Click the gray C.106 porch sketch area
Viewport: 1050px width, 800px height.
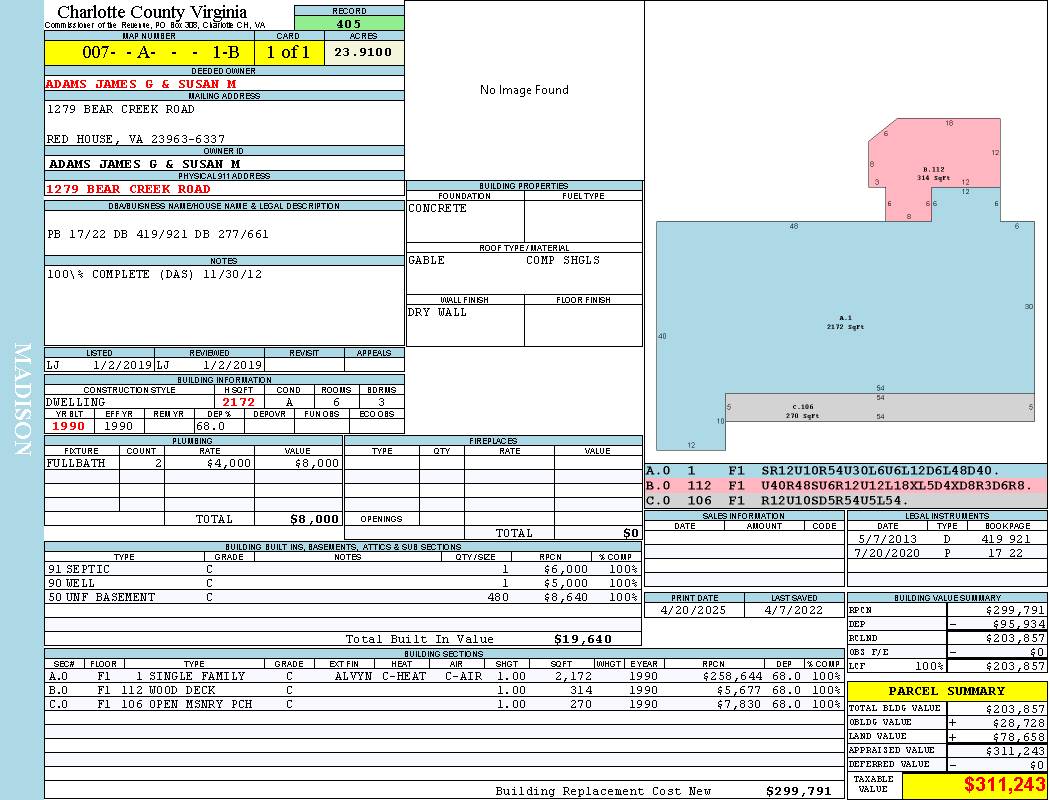(881, 408)
